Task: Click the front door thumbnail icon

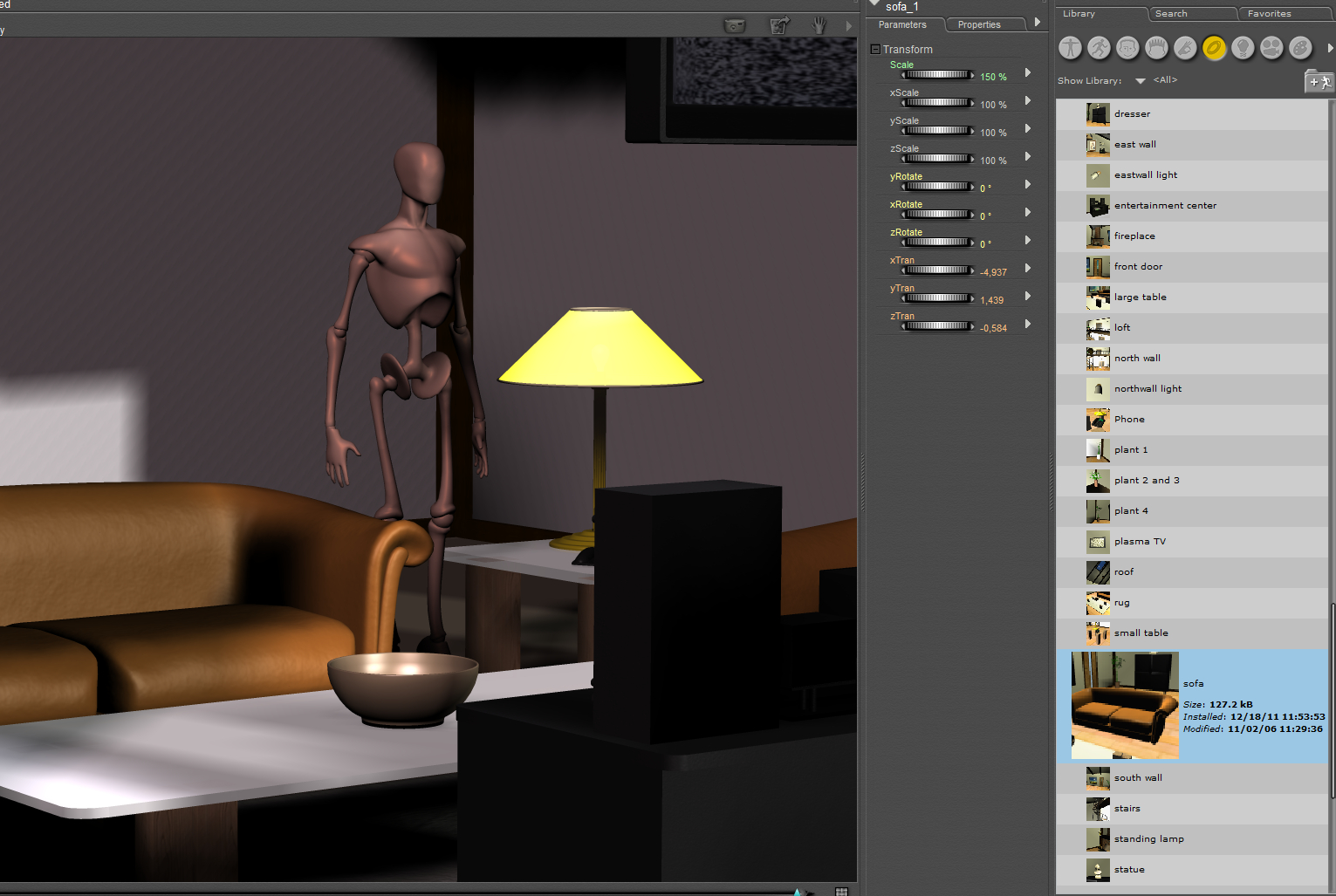Action: [1098, 267]
